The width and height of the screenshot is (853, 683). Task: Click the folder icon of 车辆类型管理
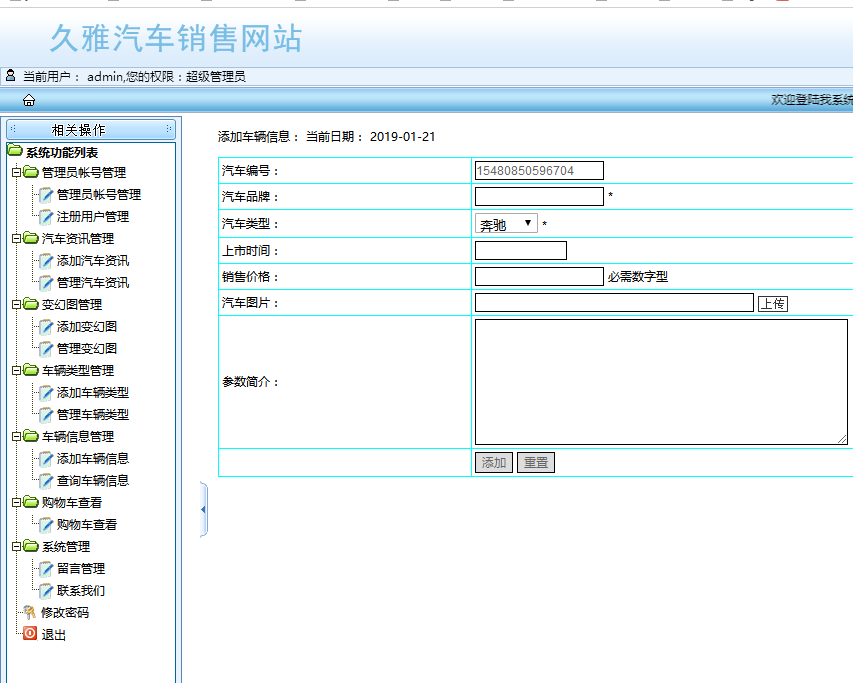pos(31,370)
